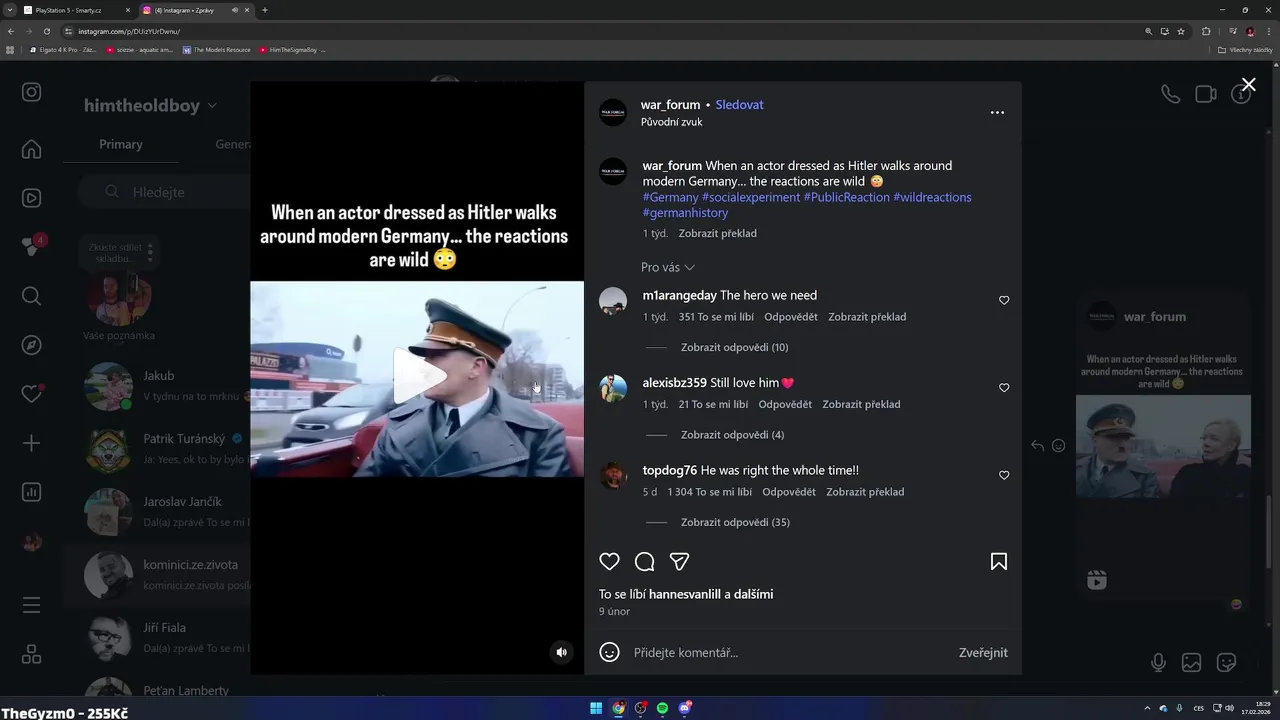Play the reel video
Viewport: 1280px width, 720px height.
[x=418, y=377]
